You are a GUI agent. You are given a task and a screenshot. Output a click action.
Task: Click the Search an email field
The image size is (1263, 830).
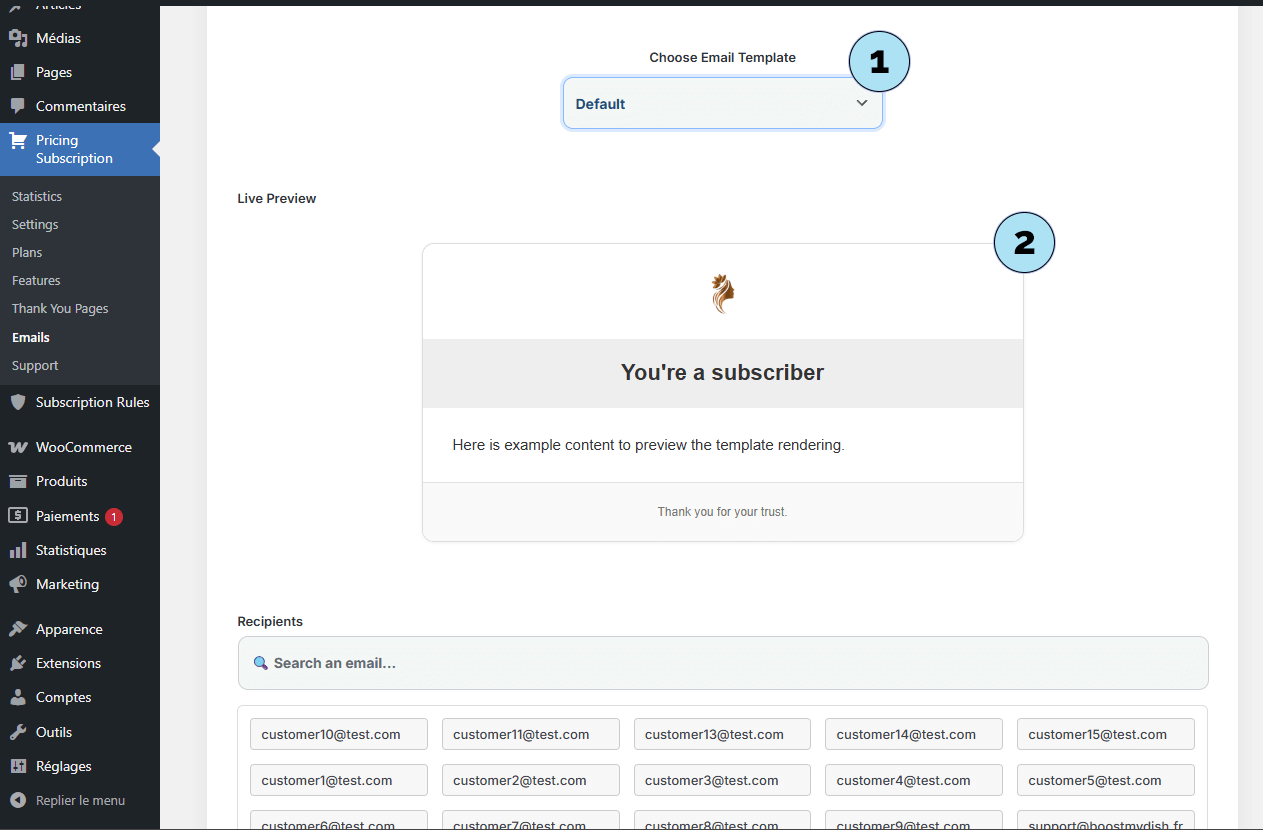(722, 663)
